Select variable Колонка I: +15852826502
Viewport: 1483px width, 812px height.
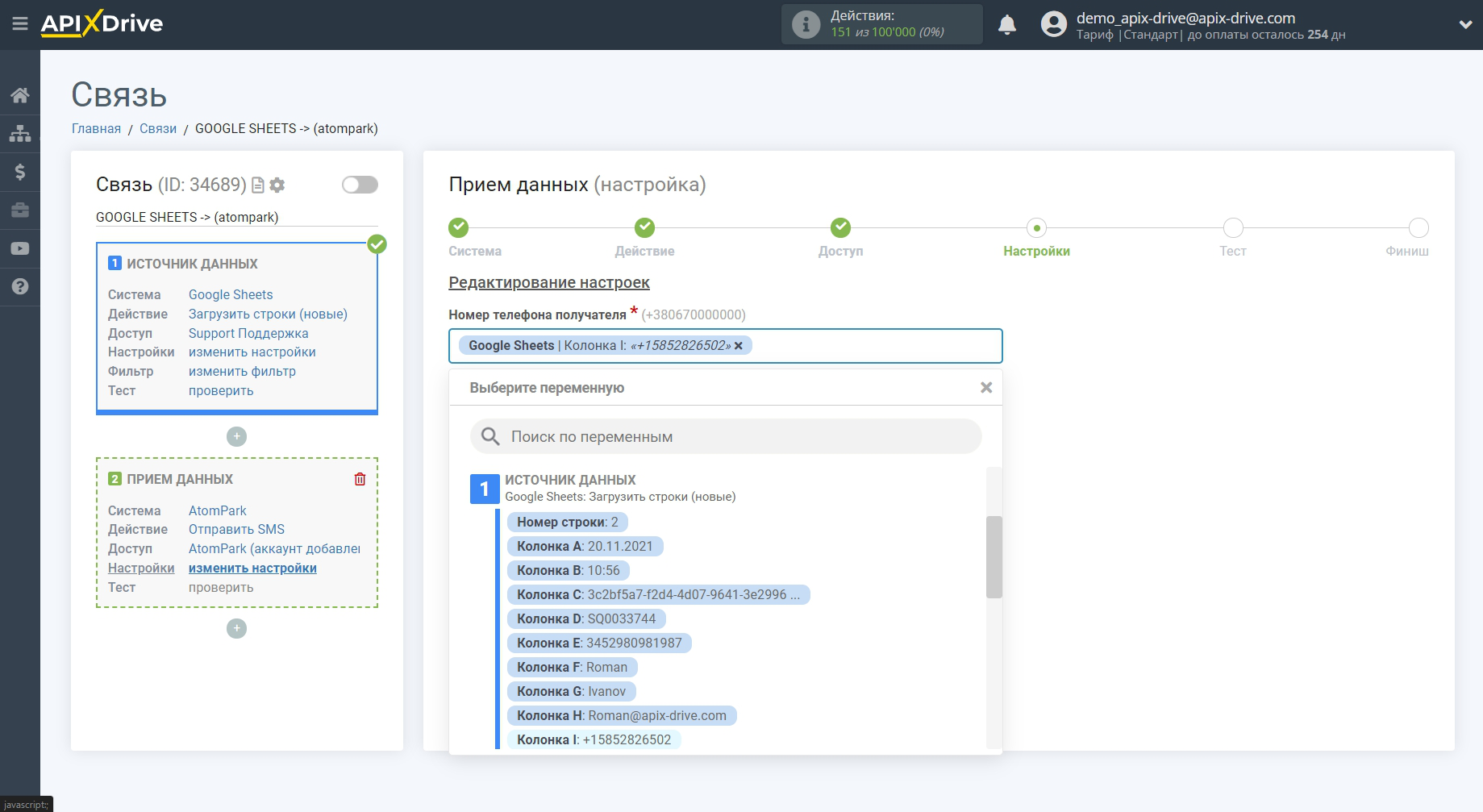click(x=594, y=739)
